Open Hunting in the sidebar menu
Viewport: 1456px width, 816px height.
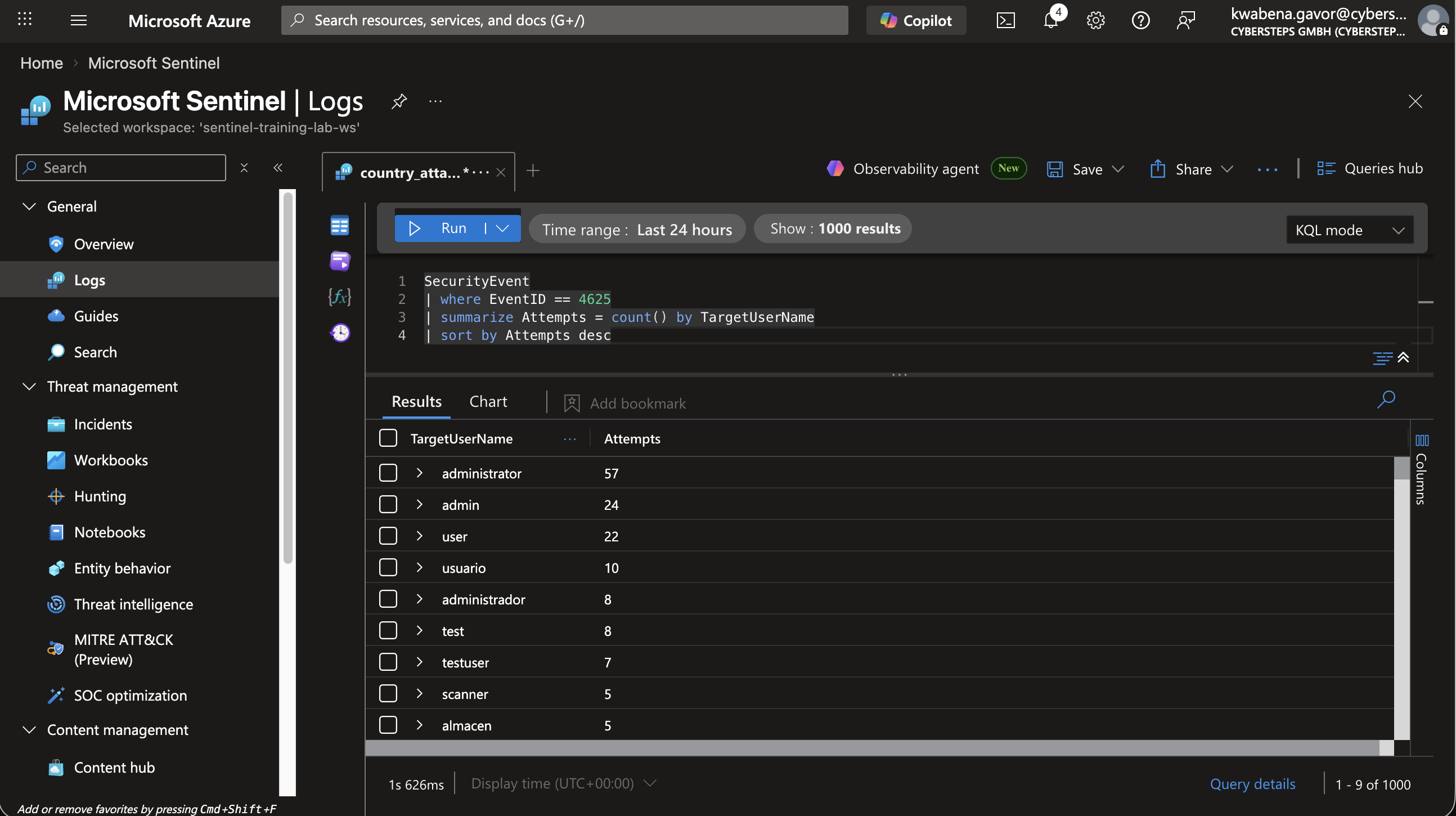[100, 496]
